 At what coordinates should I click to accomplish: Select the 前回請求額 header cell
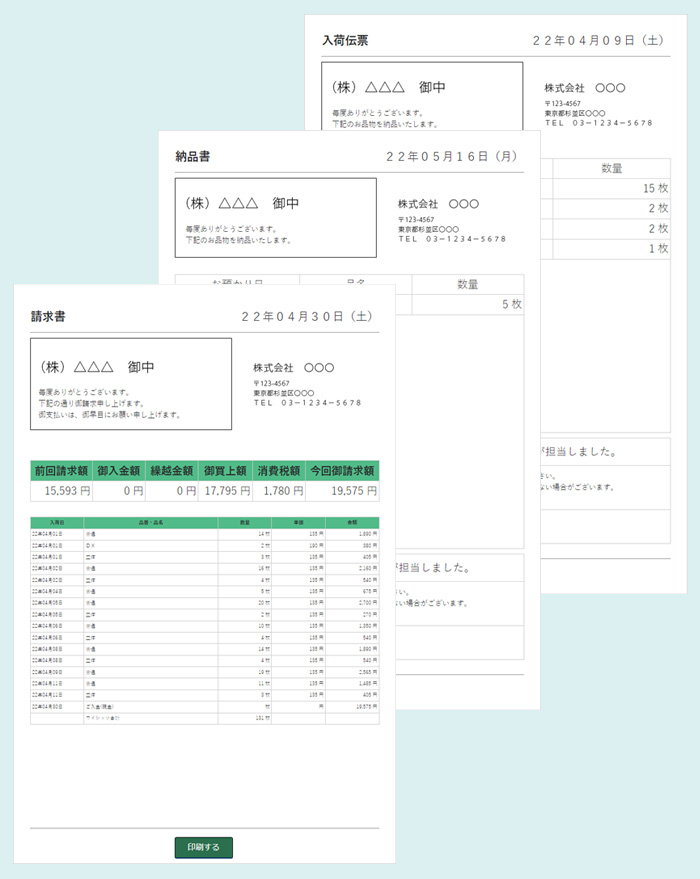click(61, 471)
